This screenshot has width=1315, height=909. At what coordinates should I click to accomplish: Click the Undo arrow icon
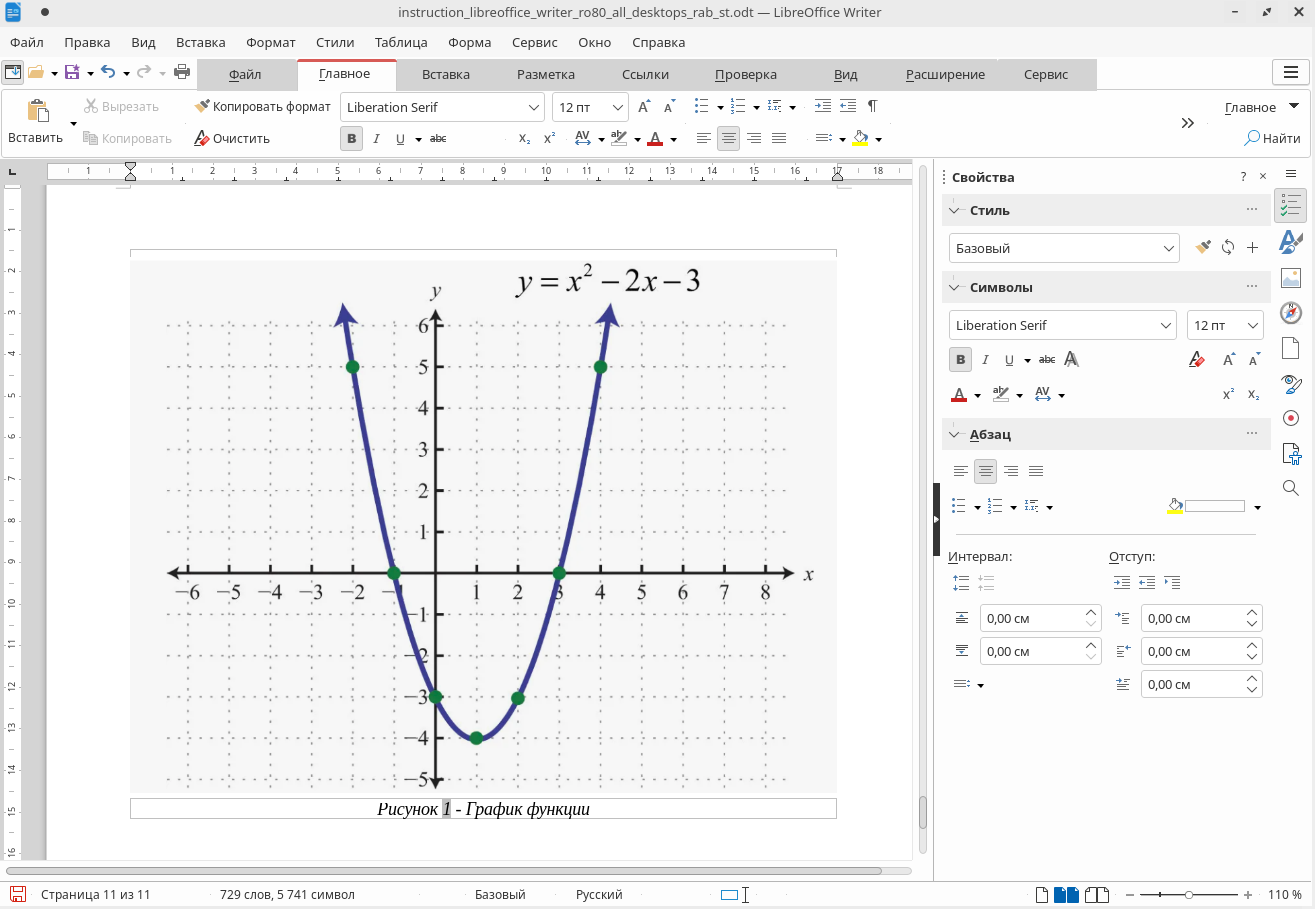pyautogui.click(x=108, y=72)
